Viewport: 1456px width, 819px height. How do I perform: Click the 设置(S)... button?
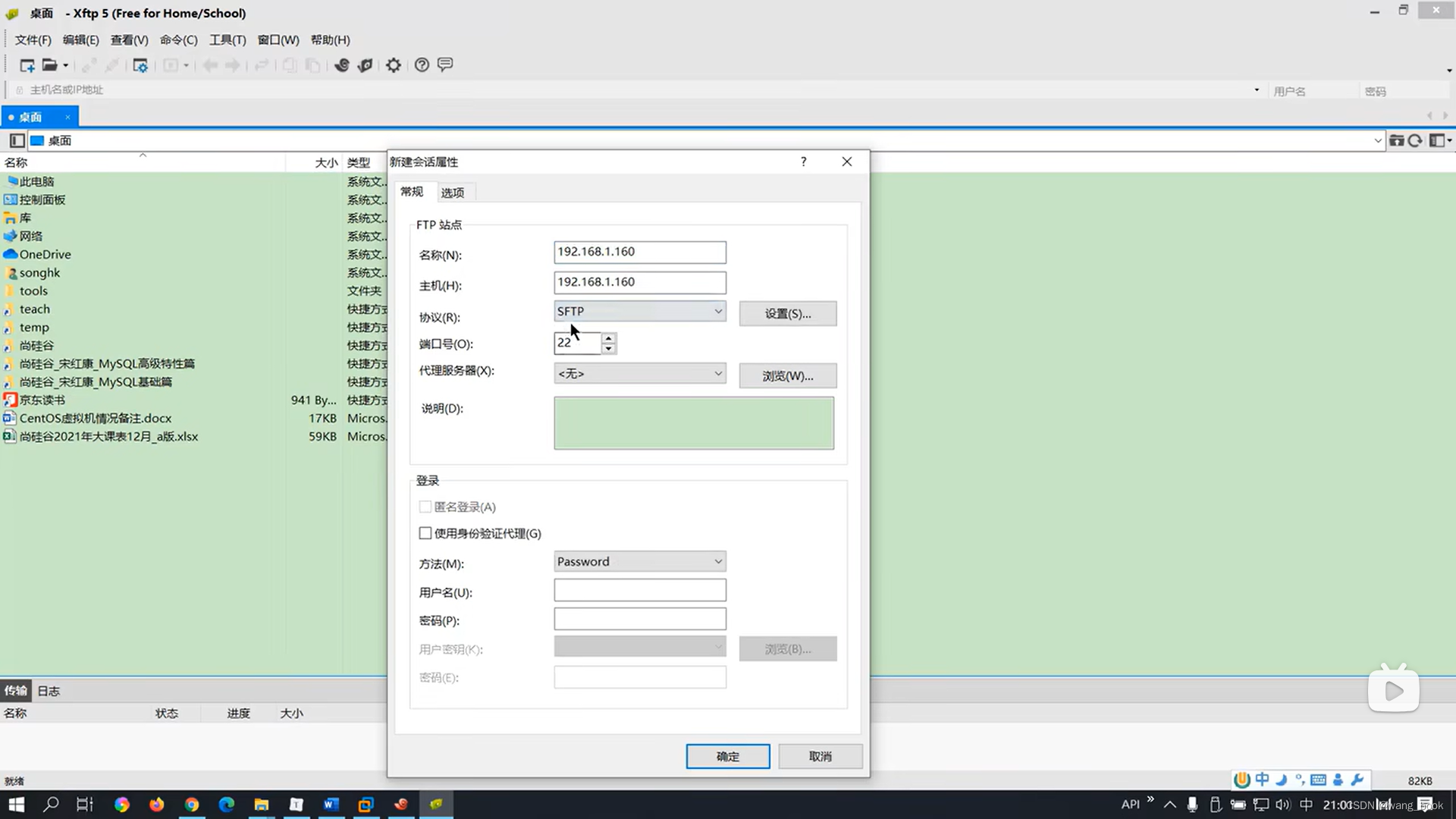(787, 313)
